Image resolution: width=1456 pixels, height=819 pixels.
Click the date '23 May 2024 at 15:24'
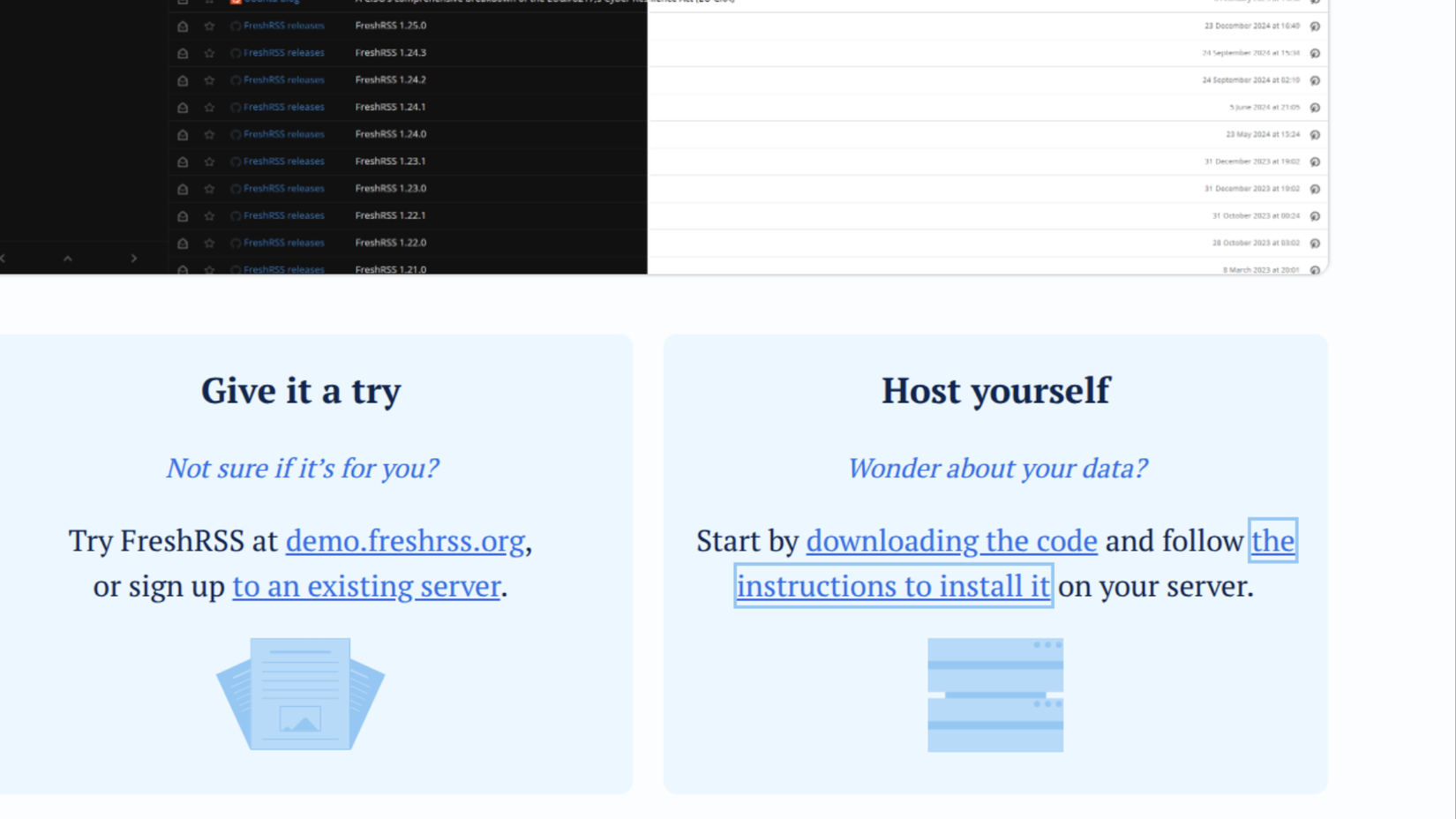coord(1263,135)
